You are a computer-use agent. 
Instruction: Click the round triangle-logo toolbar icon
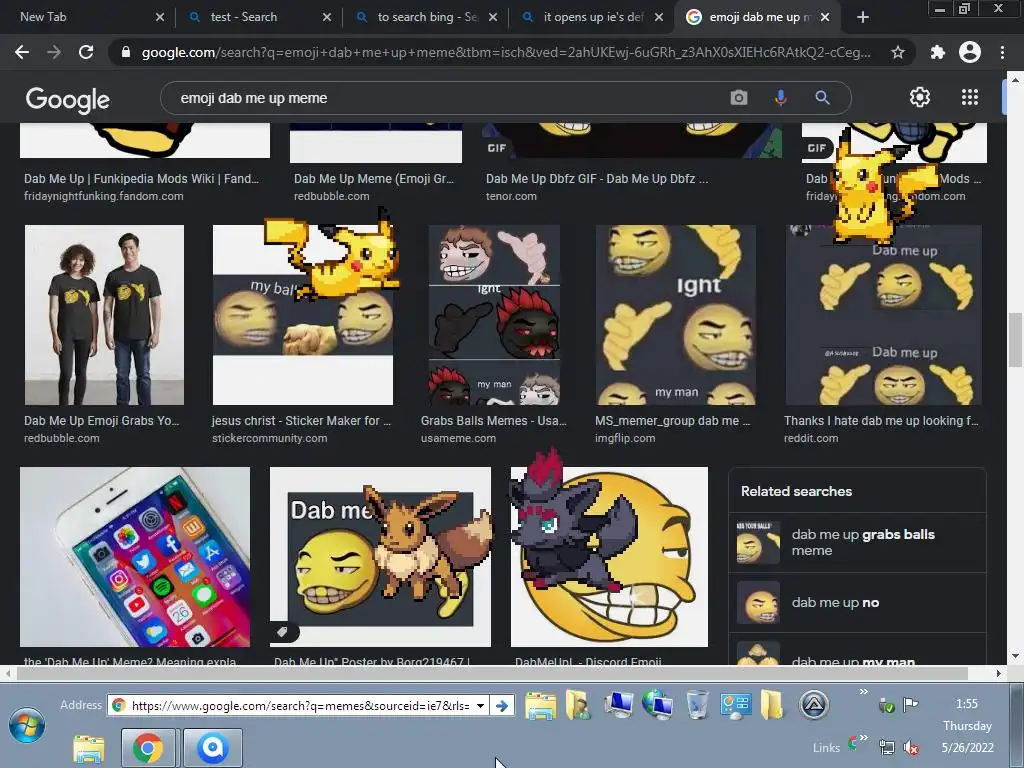814,705
